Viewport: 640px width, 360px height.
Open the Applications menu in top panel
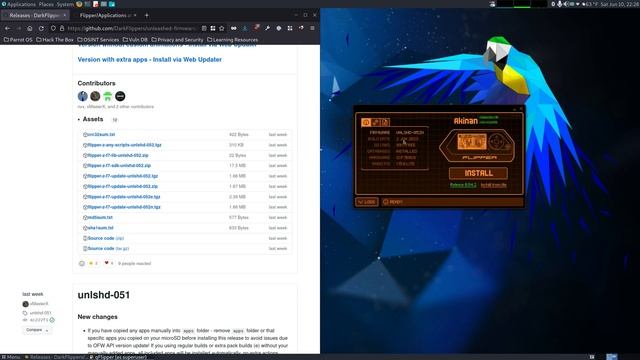pos(19,4)
